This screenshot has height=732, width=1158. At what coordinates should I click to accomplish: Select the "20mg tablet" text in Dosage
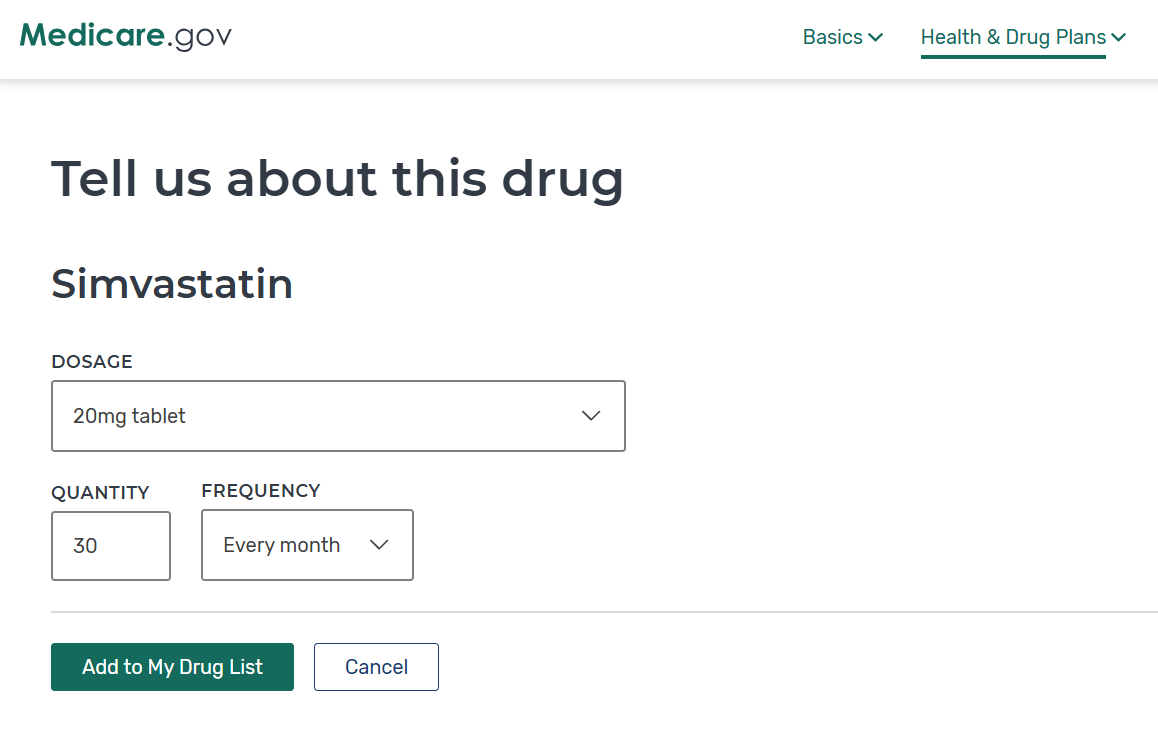130,416
